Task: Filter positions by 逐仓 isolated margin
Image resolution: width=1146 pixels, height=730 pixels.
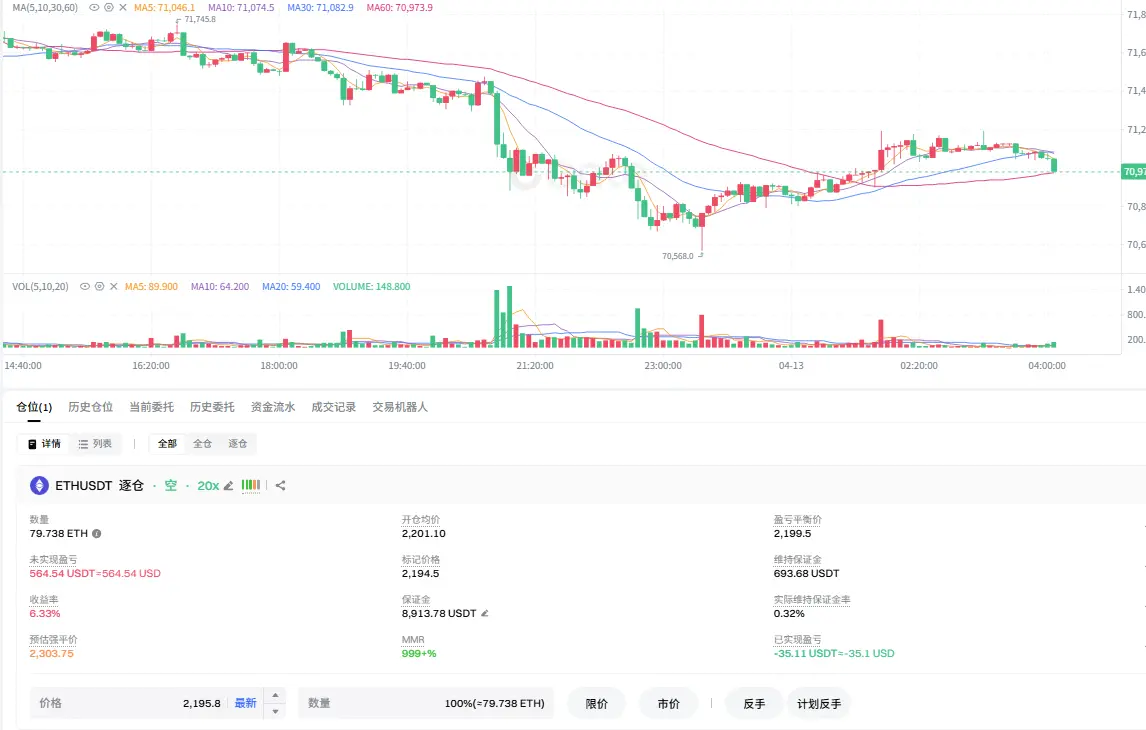Action: click(238, 444)
